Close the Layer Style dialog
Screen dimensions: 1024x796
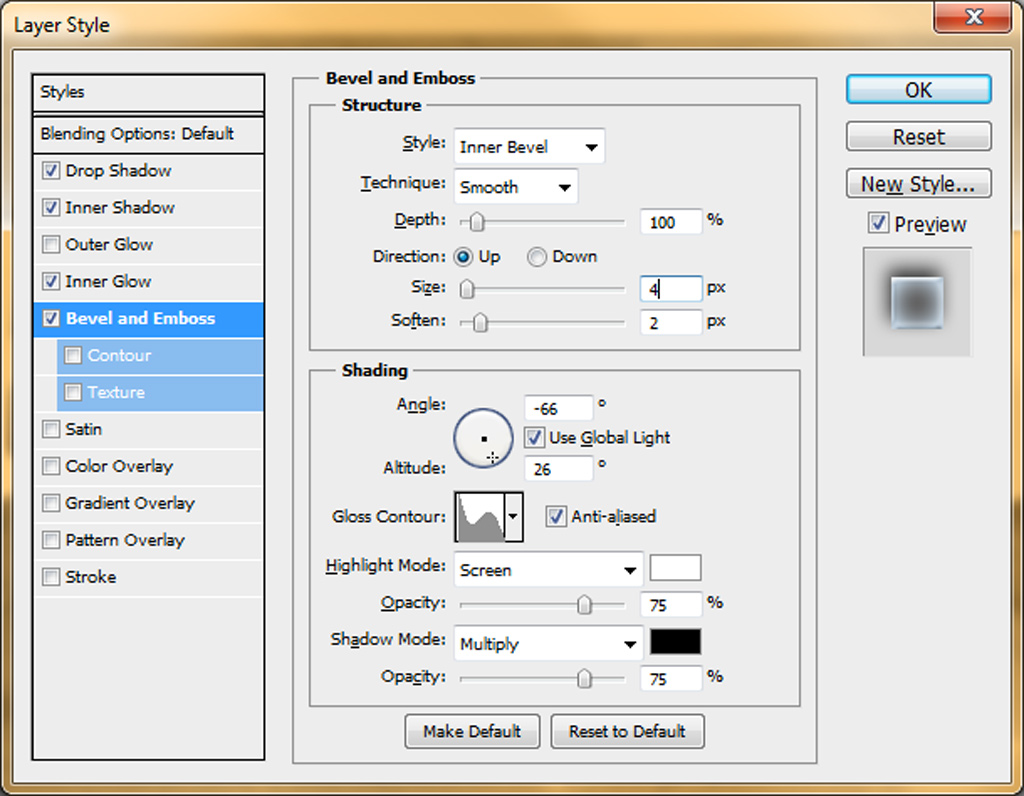tap(973, 16)
